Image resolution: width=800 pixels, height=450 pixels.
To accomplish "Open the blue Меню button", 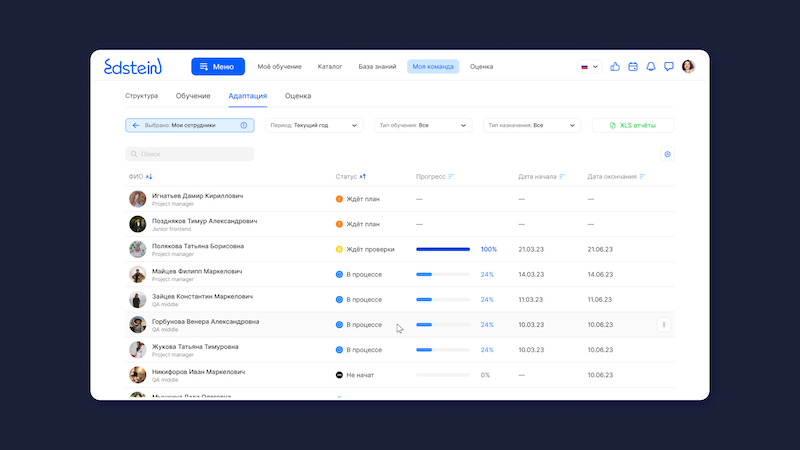I will (x=218, y=66).
